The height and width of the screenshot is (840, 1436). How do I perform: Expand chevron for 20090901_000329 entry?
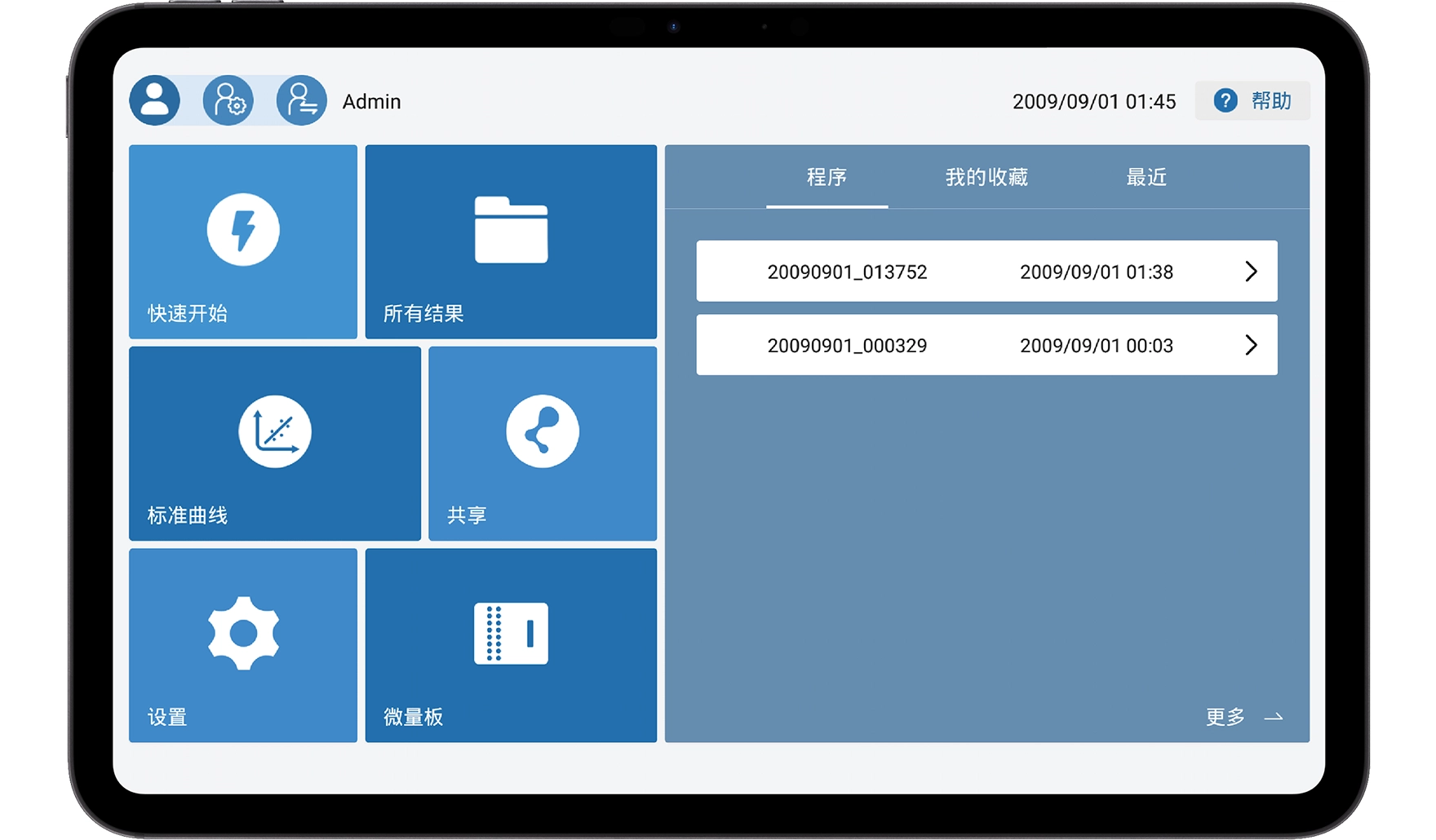coord(1251,345)
